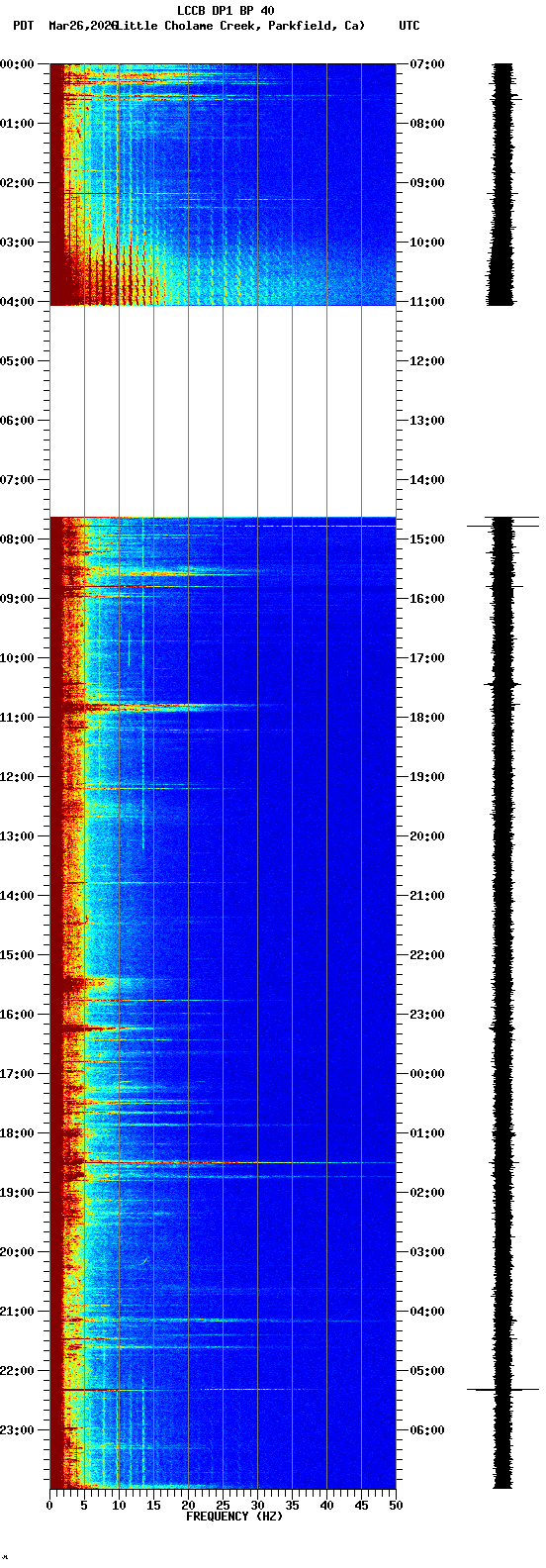The height and width of the screenshot is (1568, 546).
Task: Click the white data gap in spectrogram
Action: tap(223, 411)
